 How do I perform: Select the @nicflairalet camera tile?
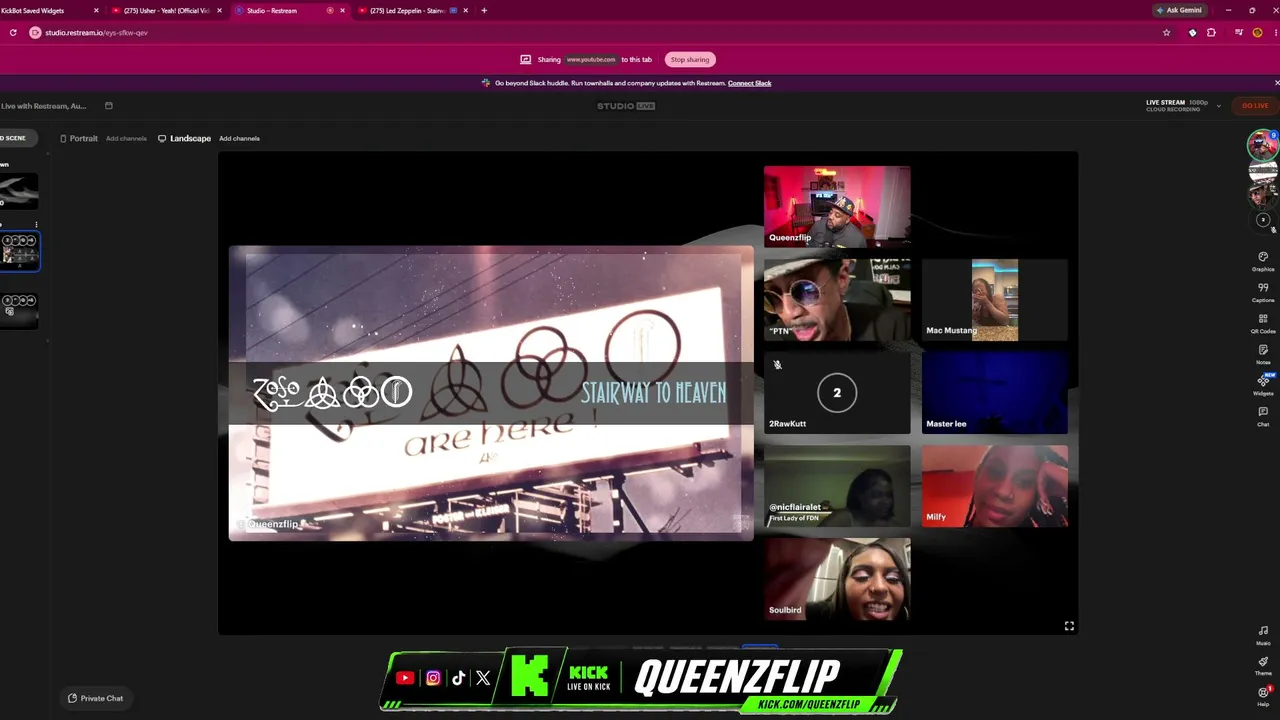coord(837,486)
